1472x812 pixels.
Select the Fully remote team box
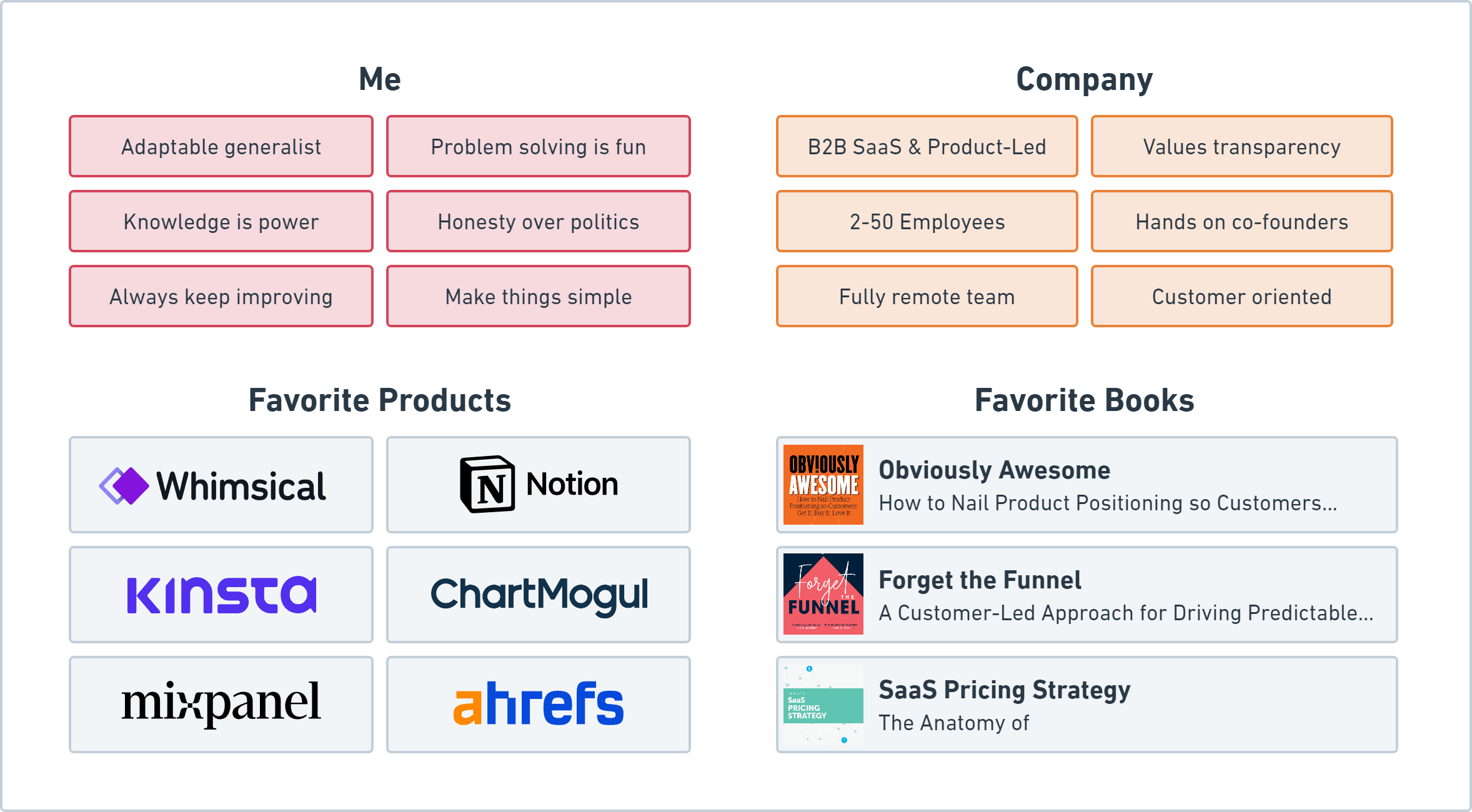coord(927,297)
